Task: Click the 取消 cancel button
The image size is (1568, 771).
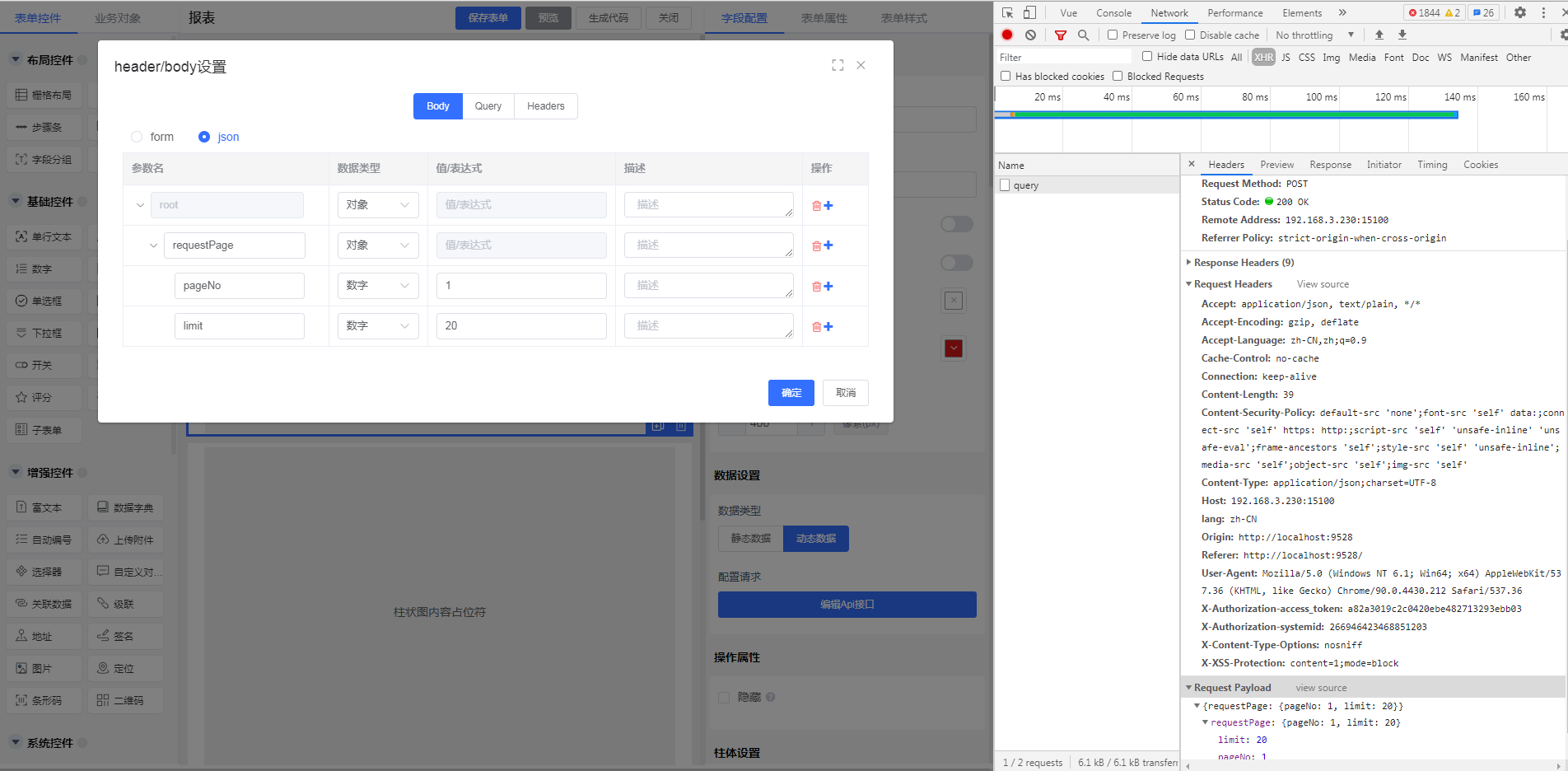Action: click(846, 393)
